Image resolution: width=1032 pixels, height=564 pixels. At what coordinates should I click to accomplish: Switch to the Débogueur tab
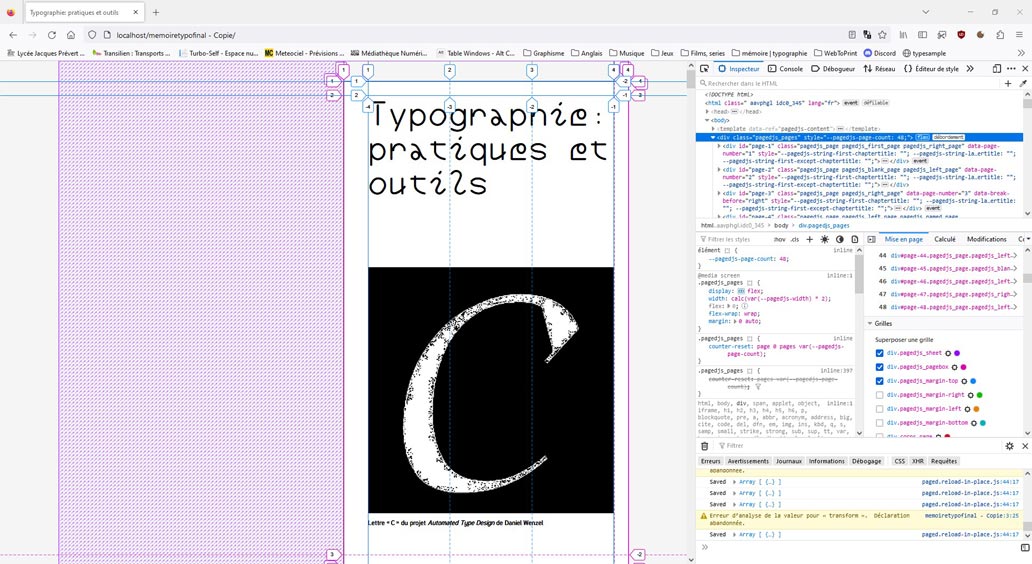(x=833, y=68)
